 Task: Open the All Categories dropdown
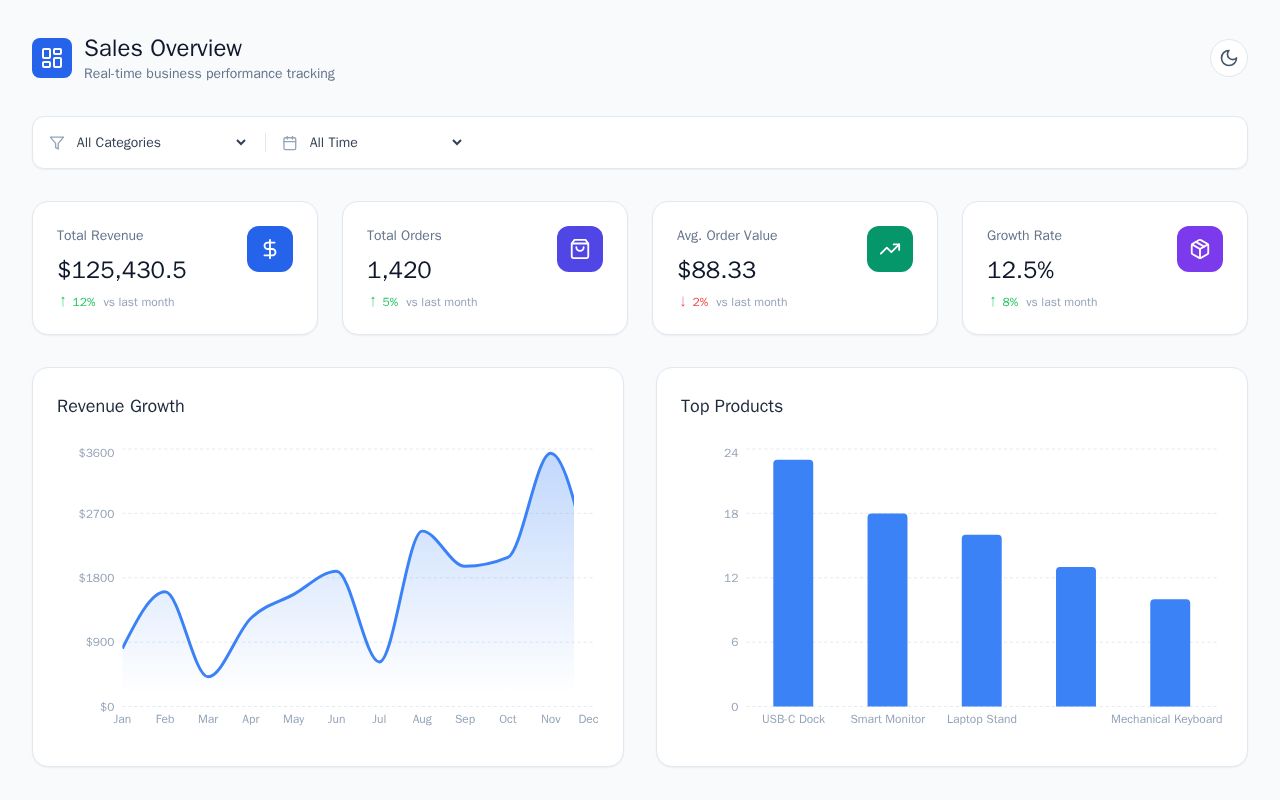click(161, 143)
